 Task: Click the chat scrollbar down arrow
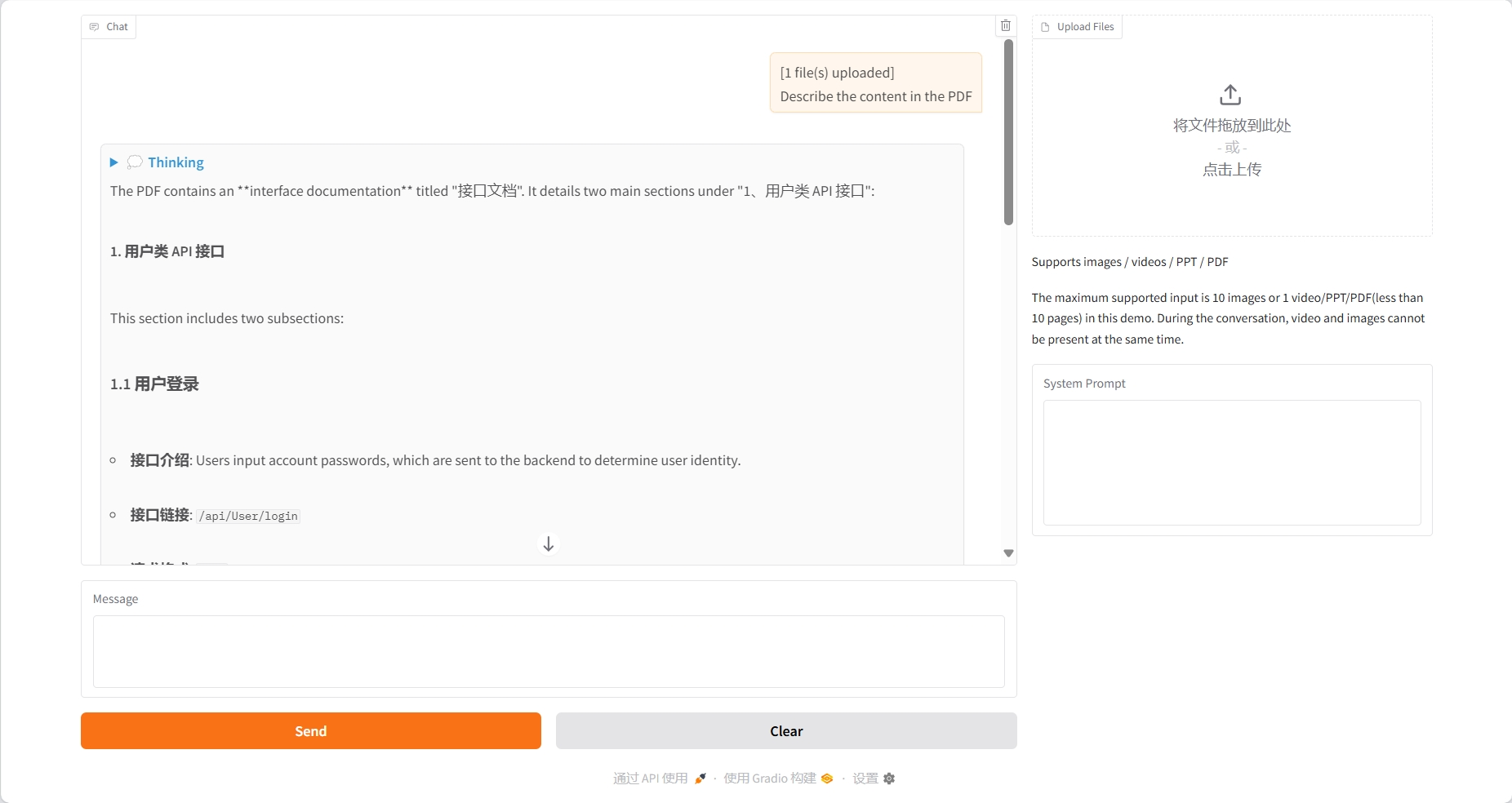pyautogui.click(x=1008, y=553)
